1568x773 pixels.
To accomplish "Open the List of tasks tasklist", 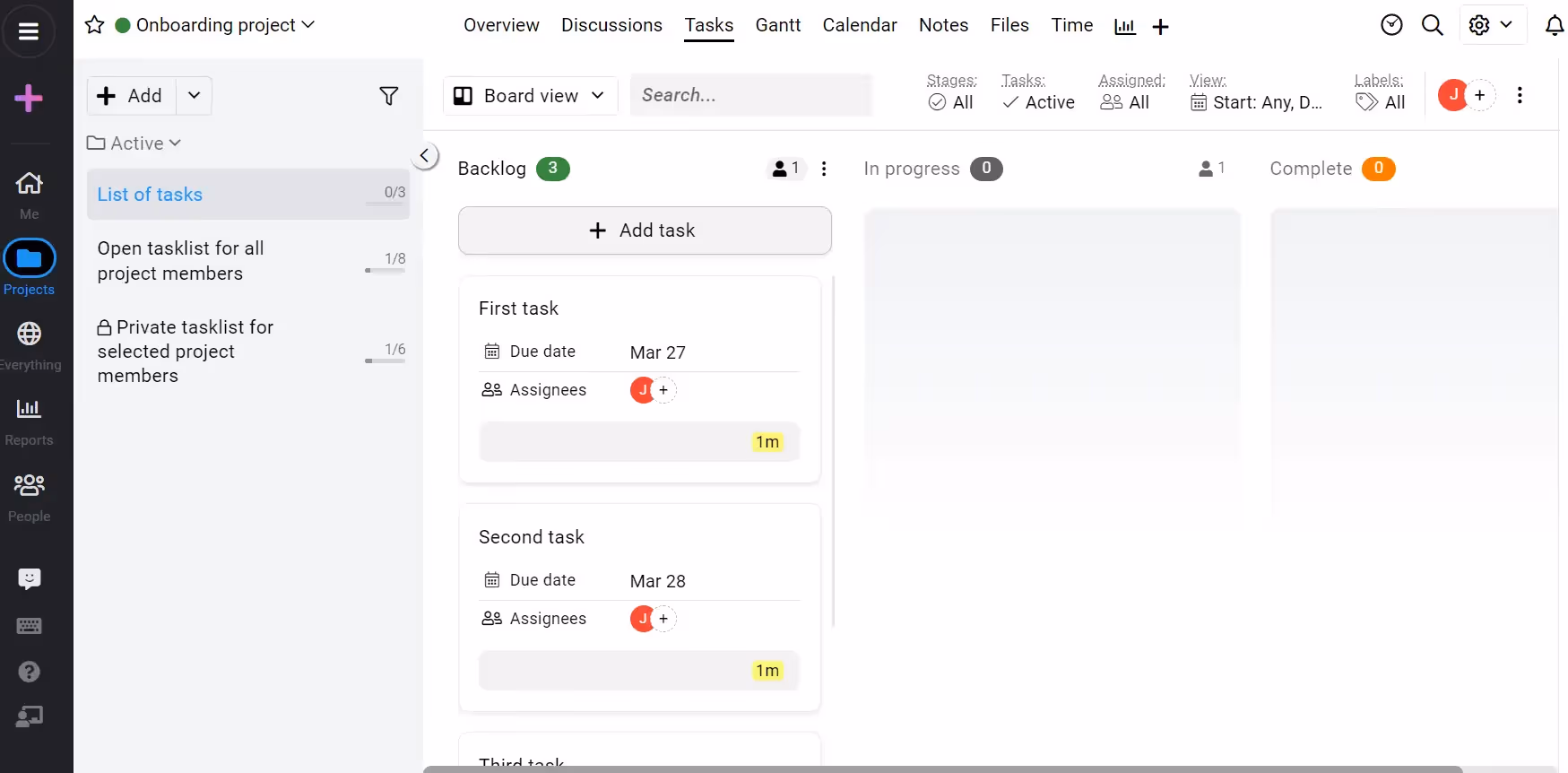I will pos(150,195).
